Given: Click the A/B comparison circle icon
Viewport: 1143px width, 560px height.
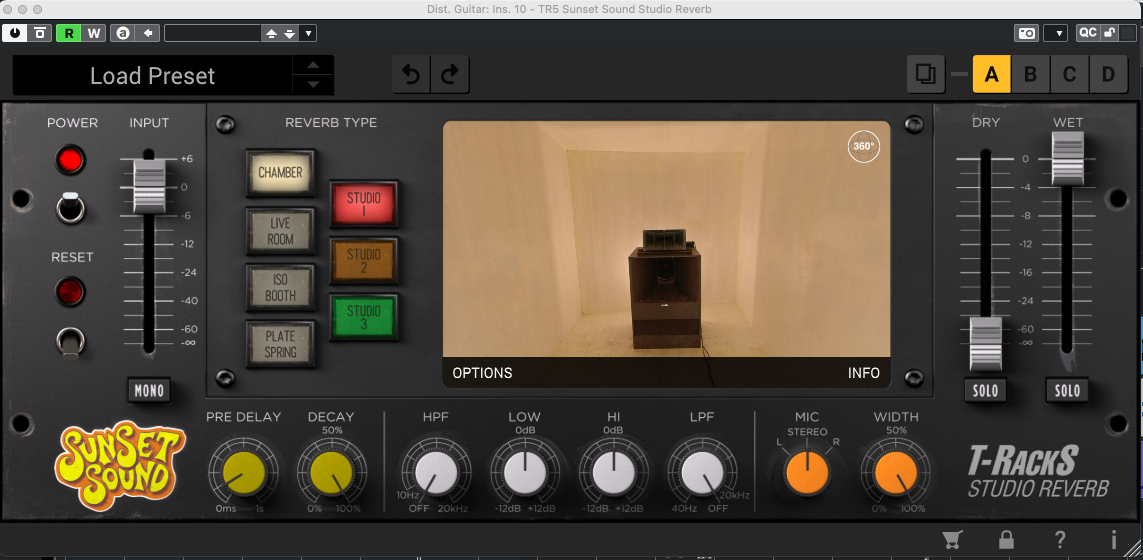Looking at the screenshot, I should pos(123,33).
